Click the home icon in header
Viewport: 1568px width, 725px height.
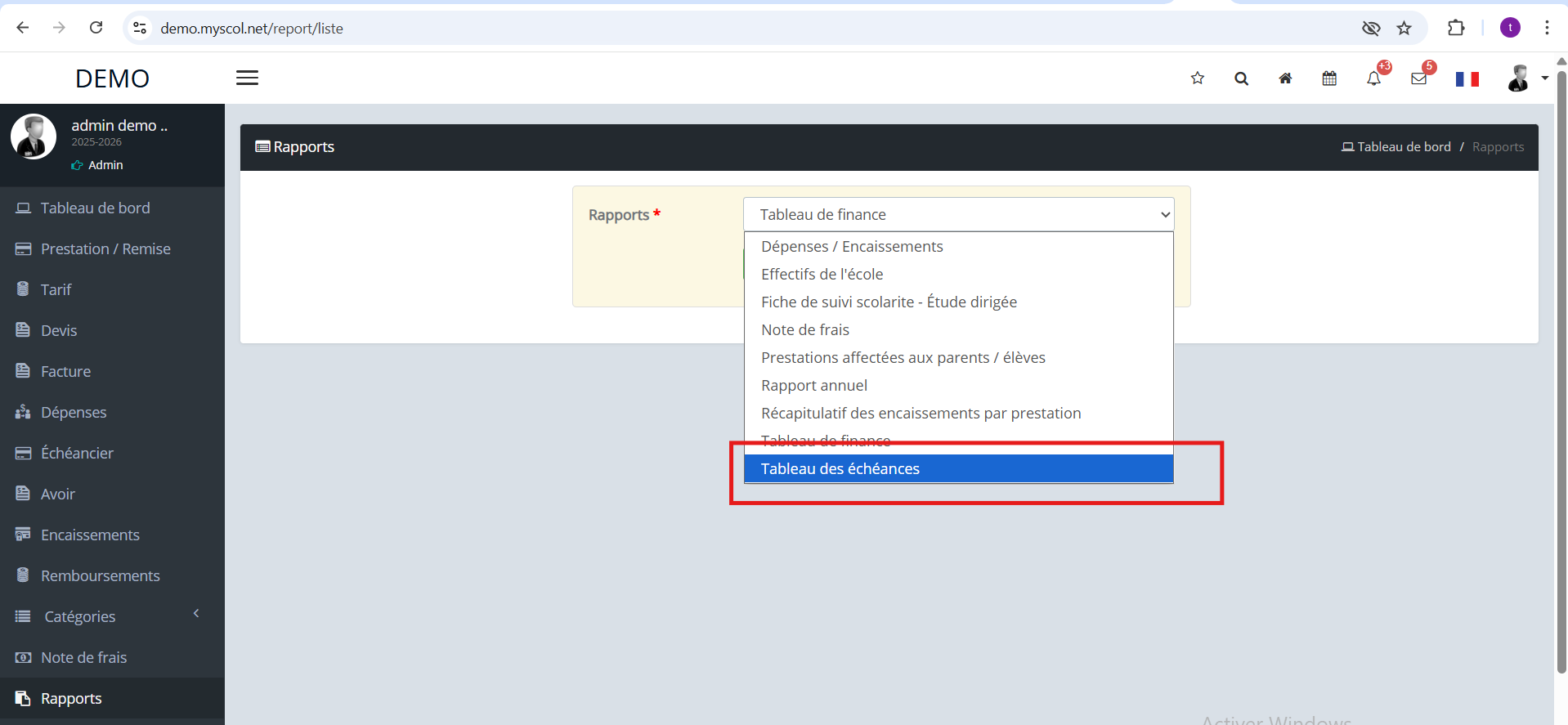pyautogui.click(x=1285, y=78)
